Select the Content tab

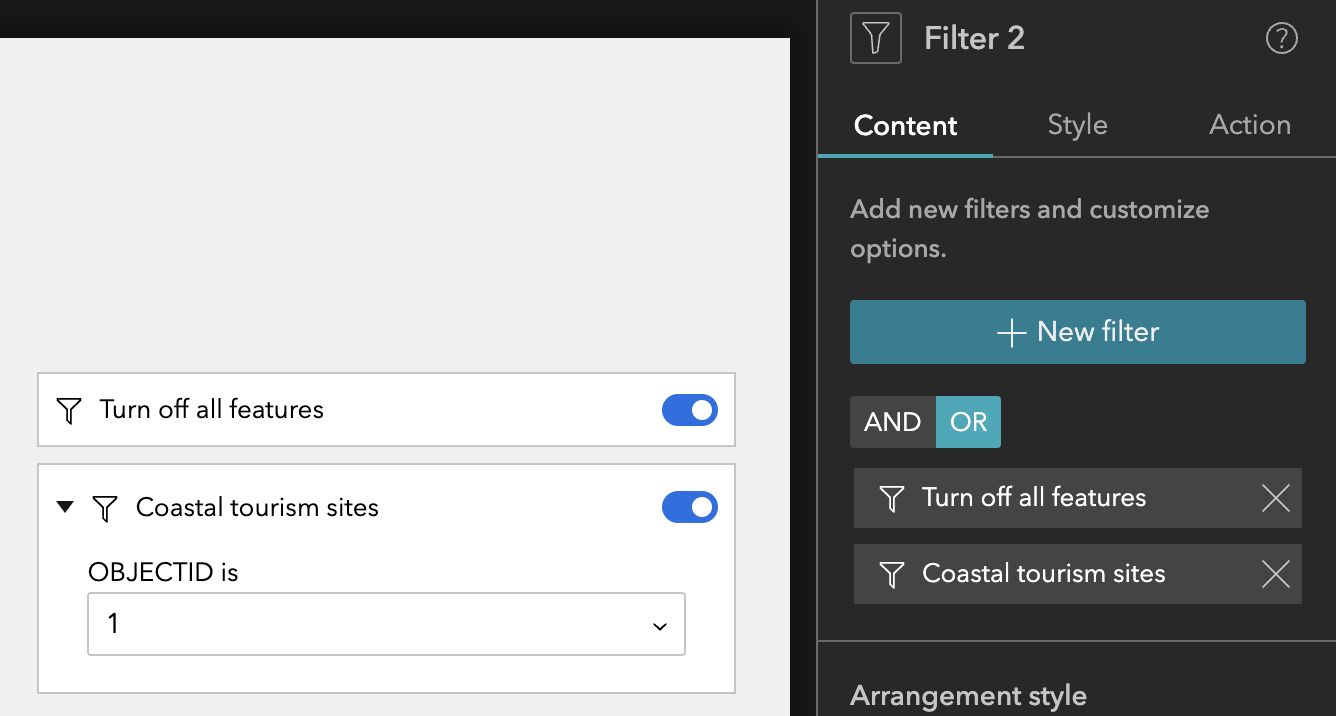tap(905, 126)
